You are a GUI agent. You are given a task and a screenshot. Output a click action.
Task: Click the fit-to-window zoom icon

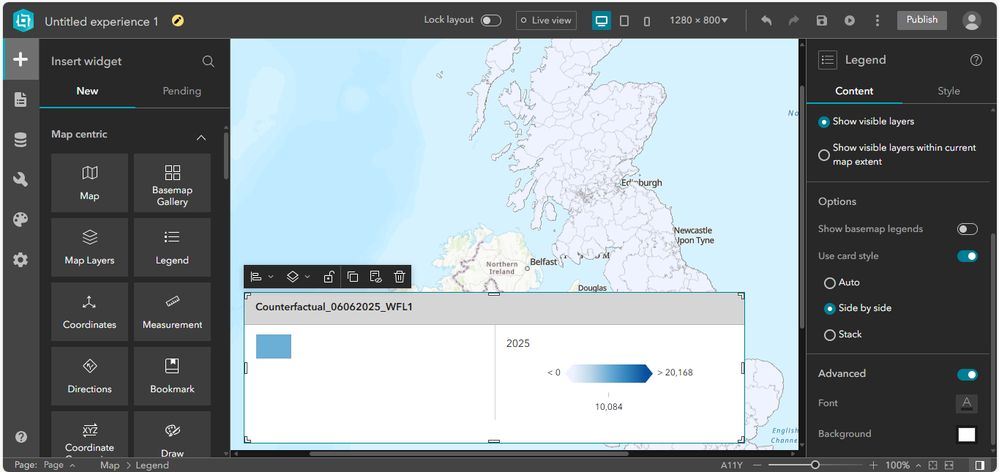933,465
